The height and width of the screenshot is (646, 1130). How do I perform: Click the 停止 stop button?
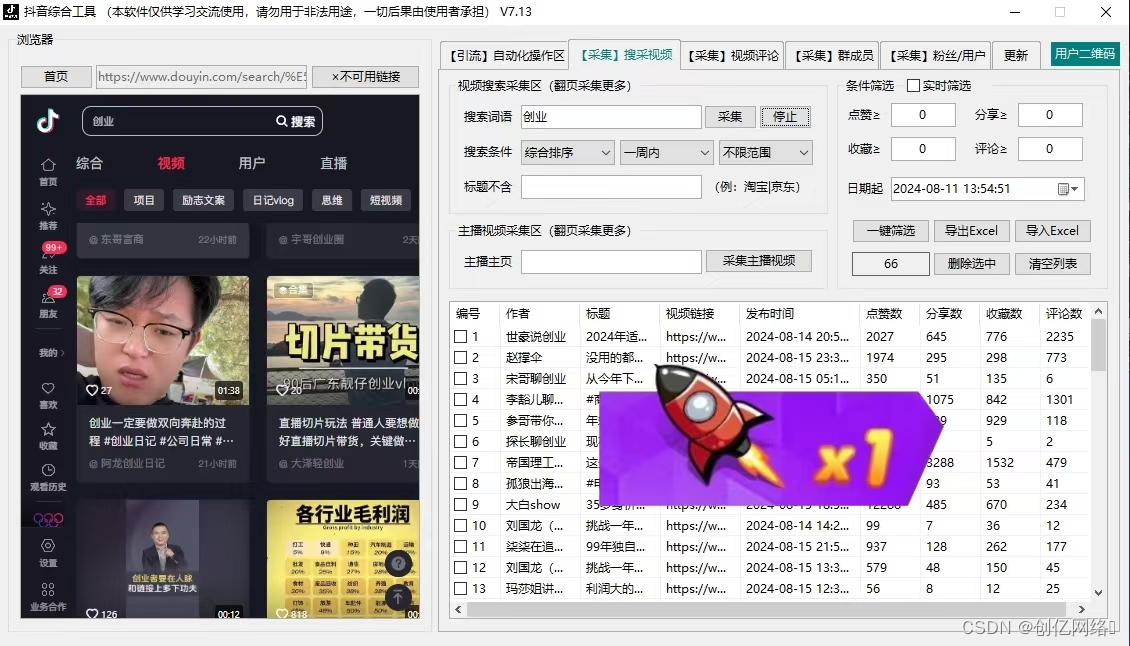click(785, 117)
